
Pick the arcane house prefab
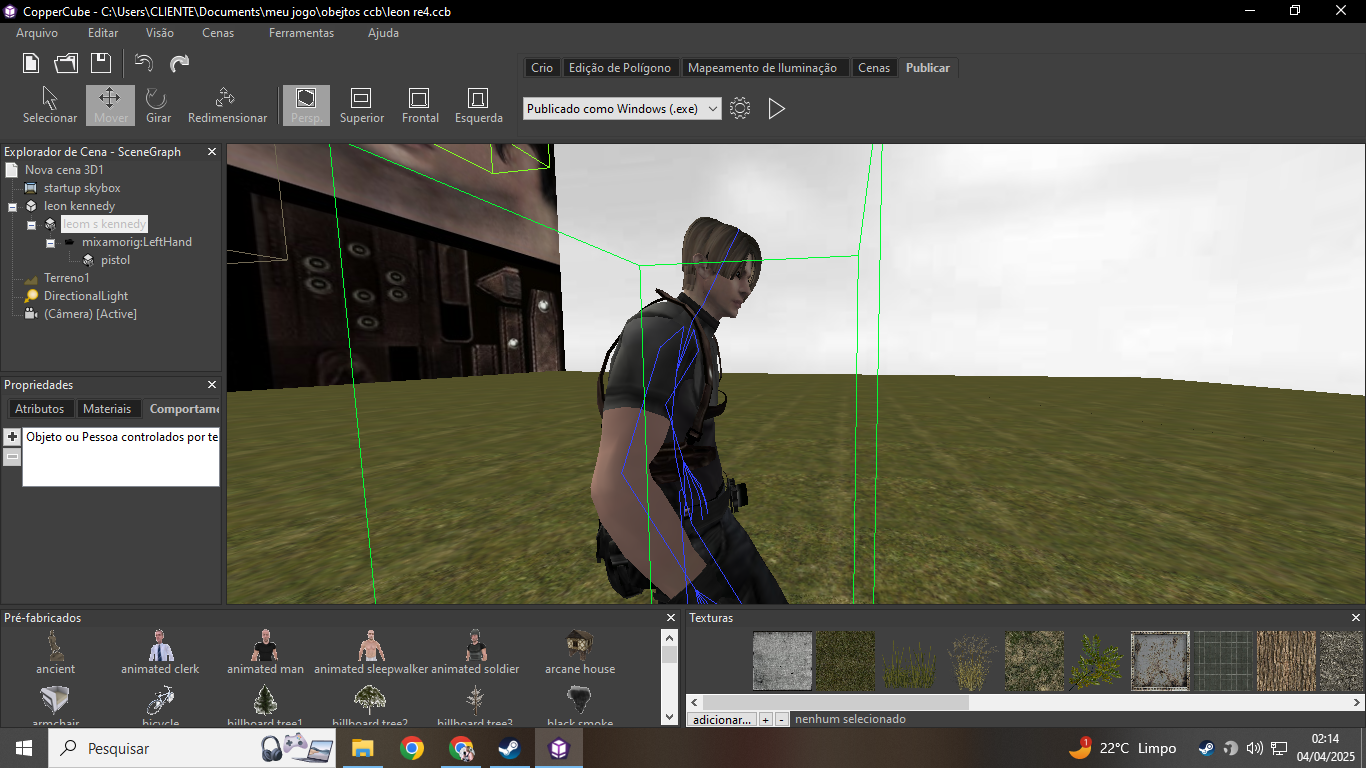point(580,652)
